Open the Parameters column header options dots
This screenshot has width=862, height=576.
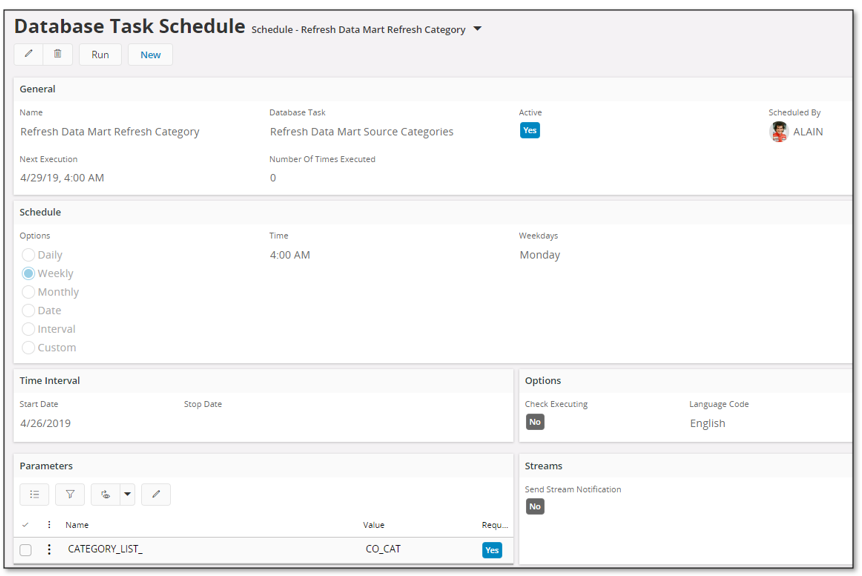49,525
